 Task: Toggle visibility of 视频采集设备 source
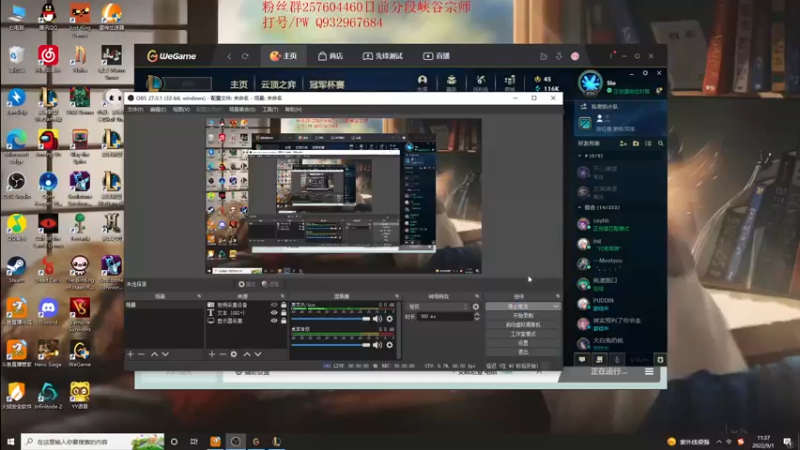pyautogui.click(x=274, y=305)
